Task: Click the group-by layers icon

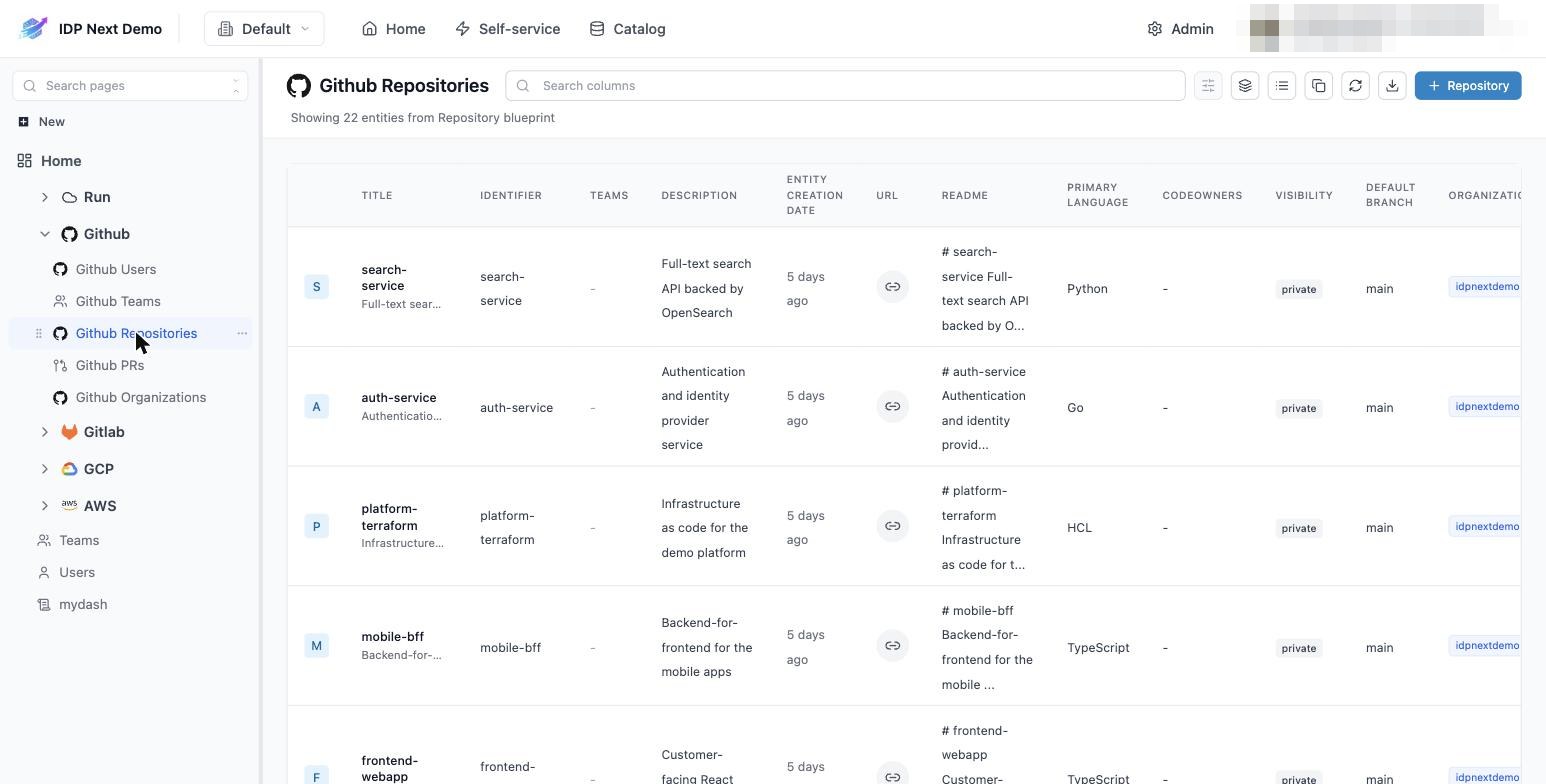Action: coord(1245,86)
